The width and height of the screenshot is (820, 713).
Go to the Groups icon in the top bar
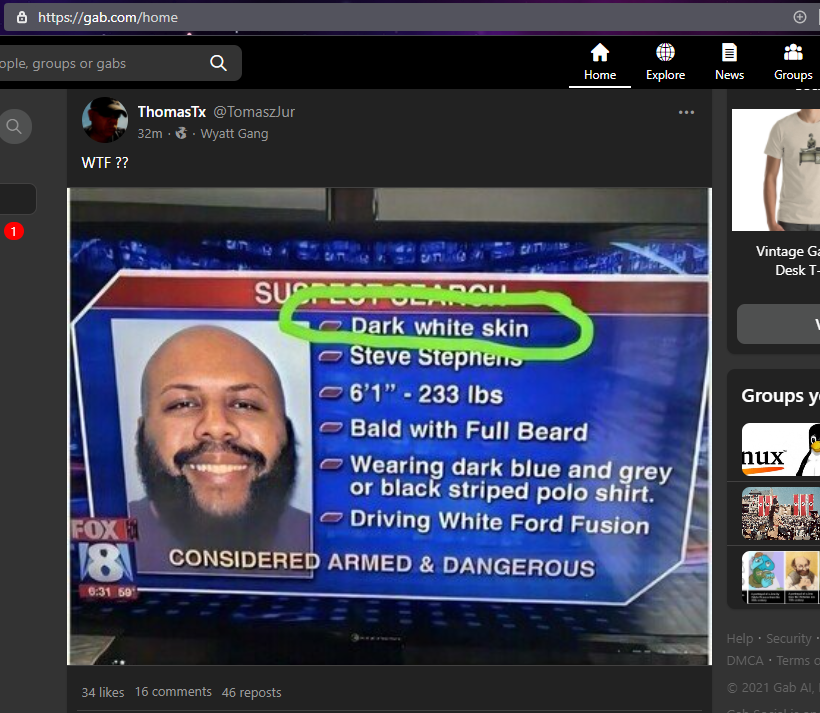click(x=793, y=53)
